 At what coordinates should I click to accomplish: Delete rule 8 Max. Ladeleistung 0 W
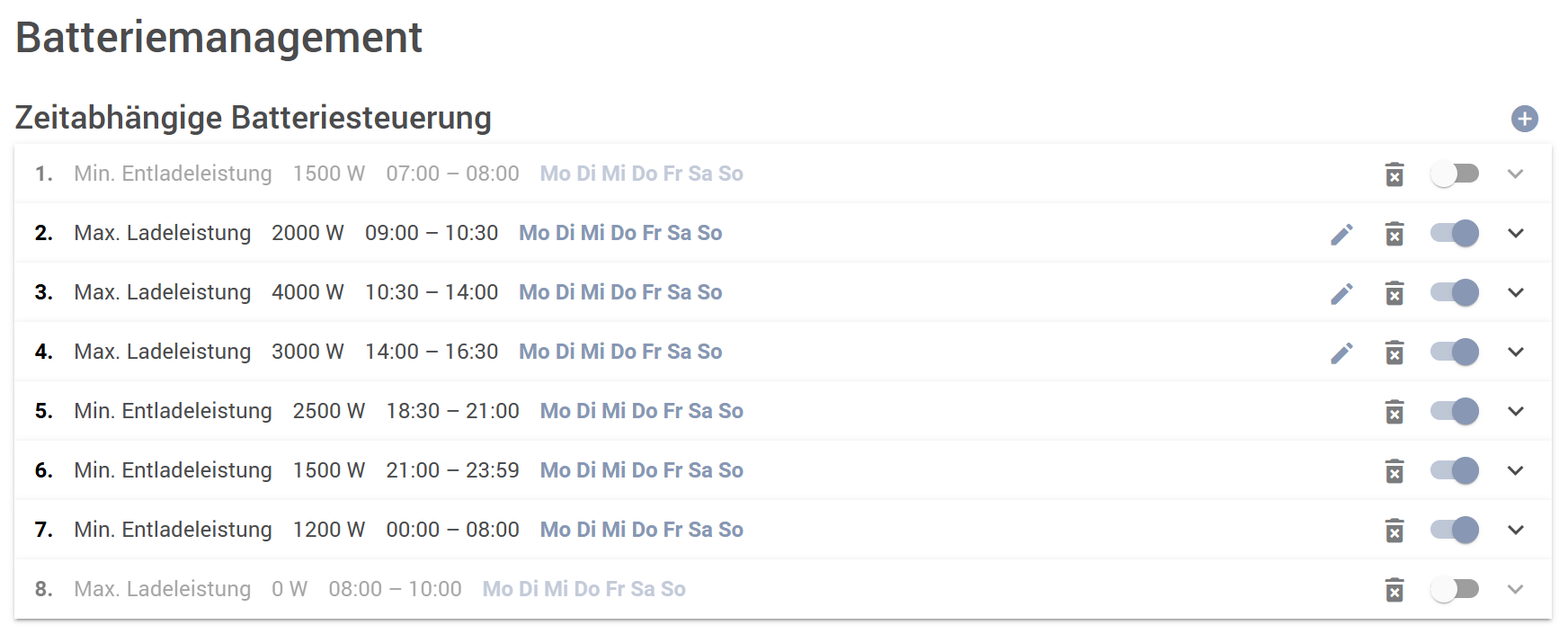pyautogui.click(x=1394, y=590)
